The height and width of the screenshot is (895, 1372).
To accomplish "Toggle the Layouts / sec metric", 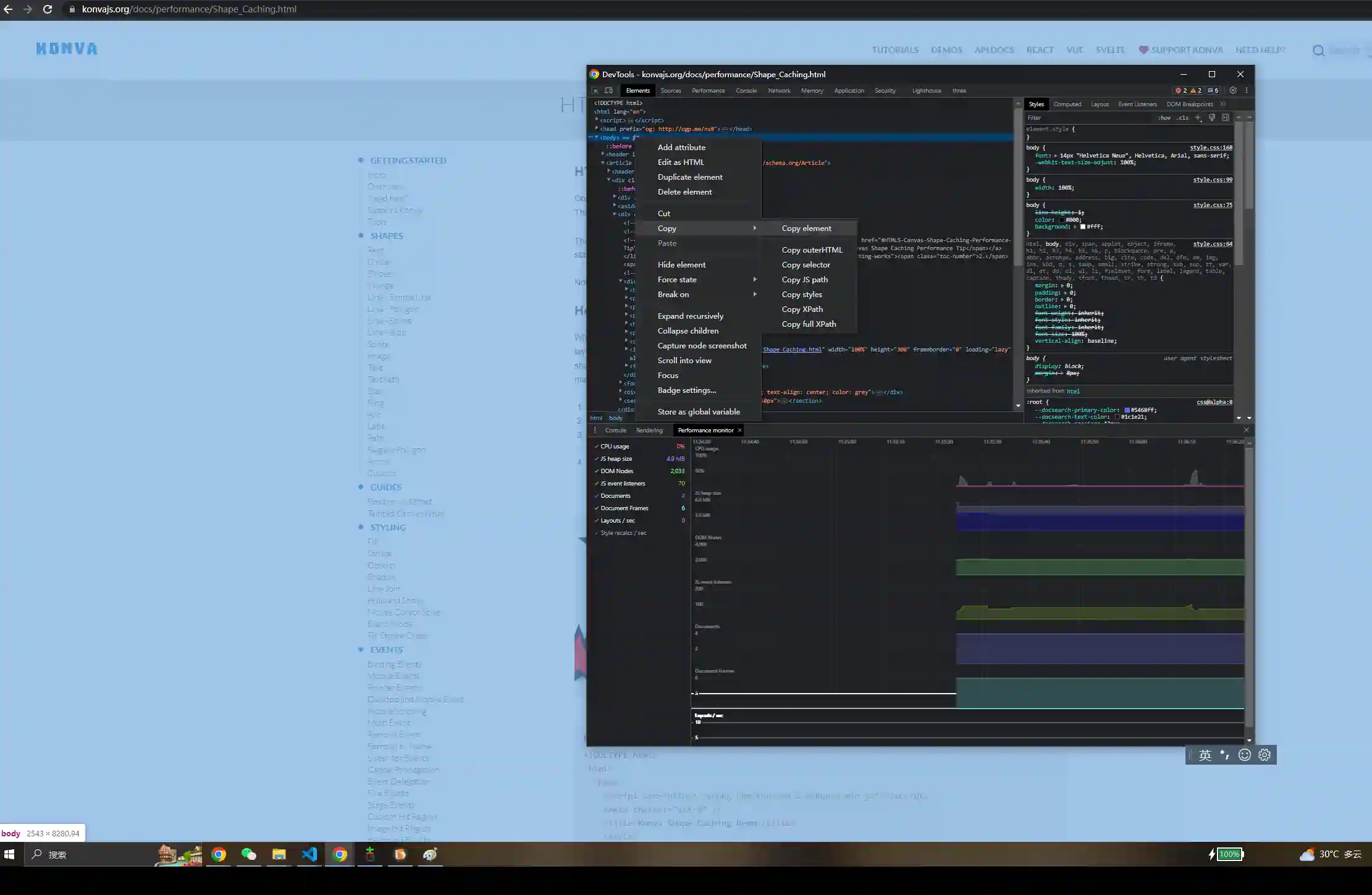I will point(597,520).
